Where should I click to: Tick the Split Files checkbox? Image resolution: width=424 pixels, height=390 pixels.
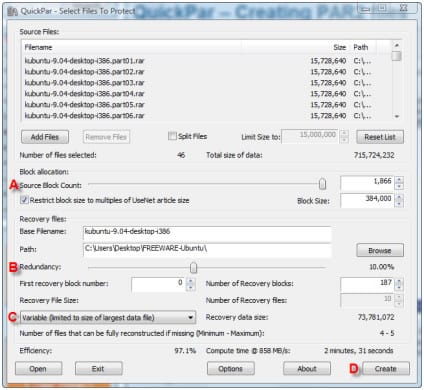pos(172,136)
